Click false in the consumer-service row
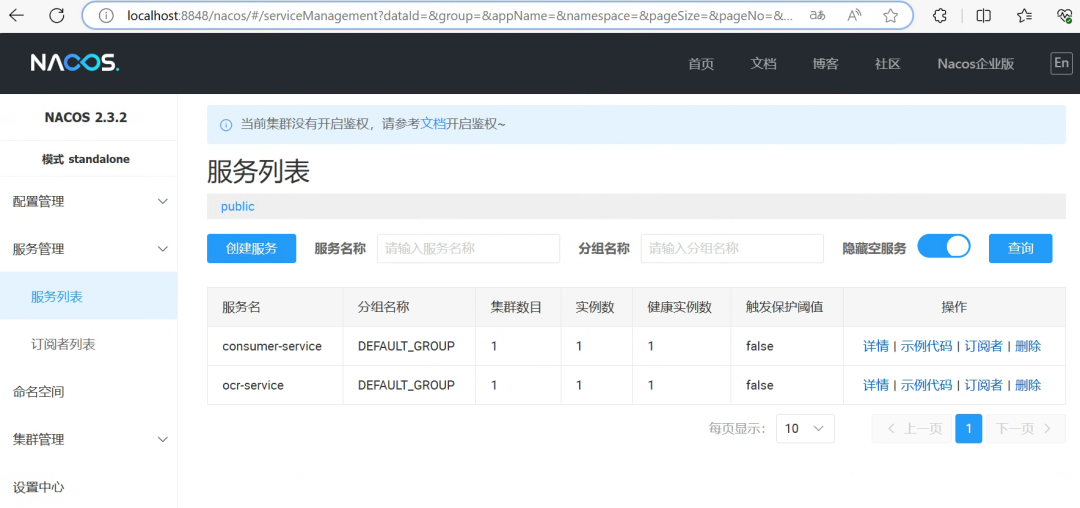The image size is (1080, 508). pyautogui.click(x=760, y=346)
